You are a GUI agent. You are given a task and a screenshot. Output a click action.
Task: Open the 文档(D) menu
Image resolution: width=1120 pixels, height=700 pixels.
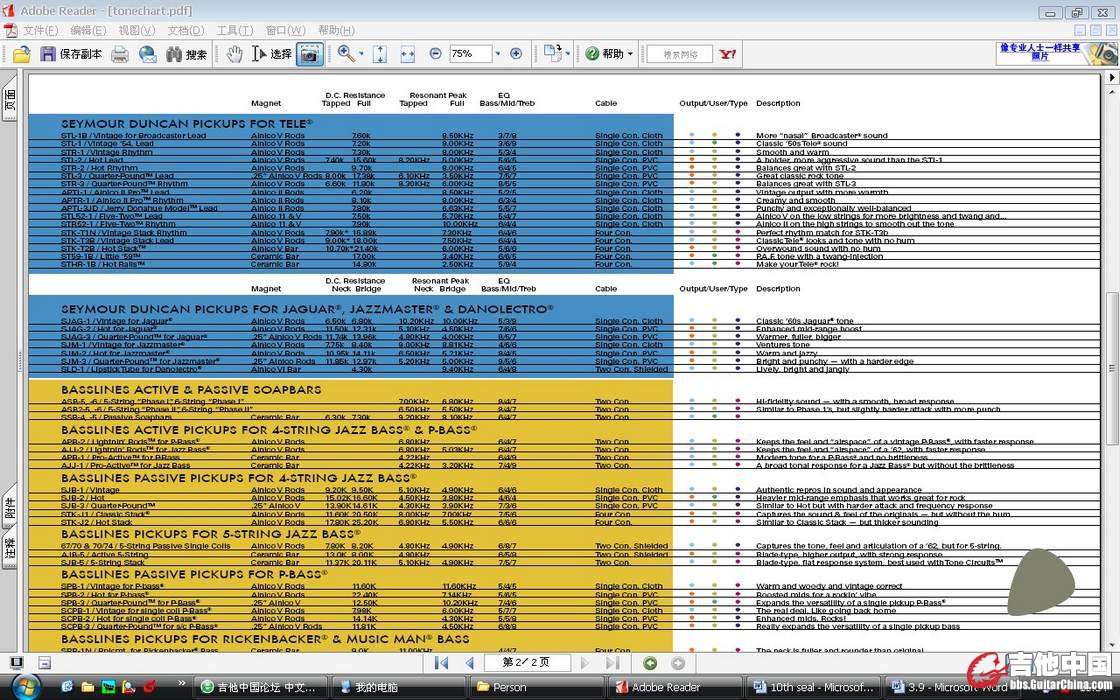click(186, 31)
